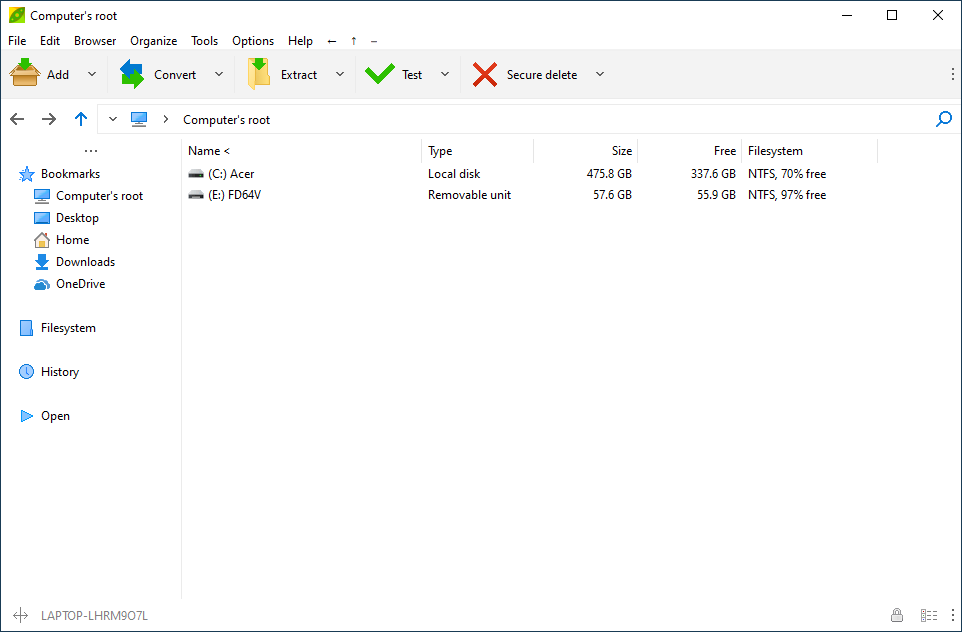The width and height of the screenshot is (962, 632).
Task: Select Computer's root in sidebar bookmarks
Action: point(99,196)
